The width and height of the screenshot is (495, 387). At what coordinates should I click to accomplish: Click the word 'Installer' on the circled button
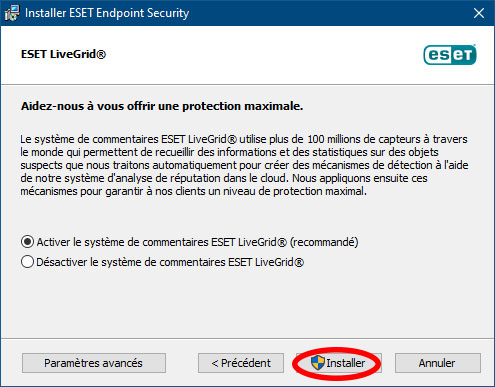346,363
